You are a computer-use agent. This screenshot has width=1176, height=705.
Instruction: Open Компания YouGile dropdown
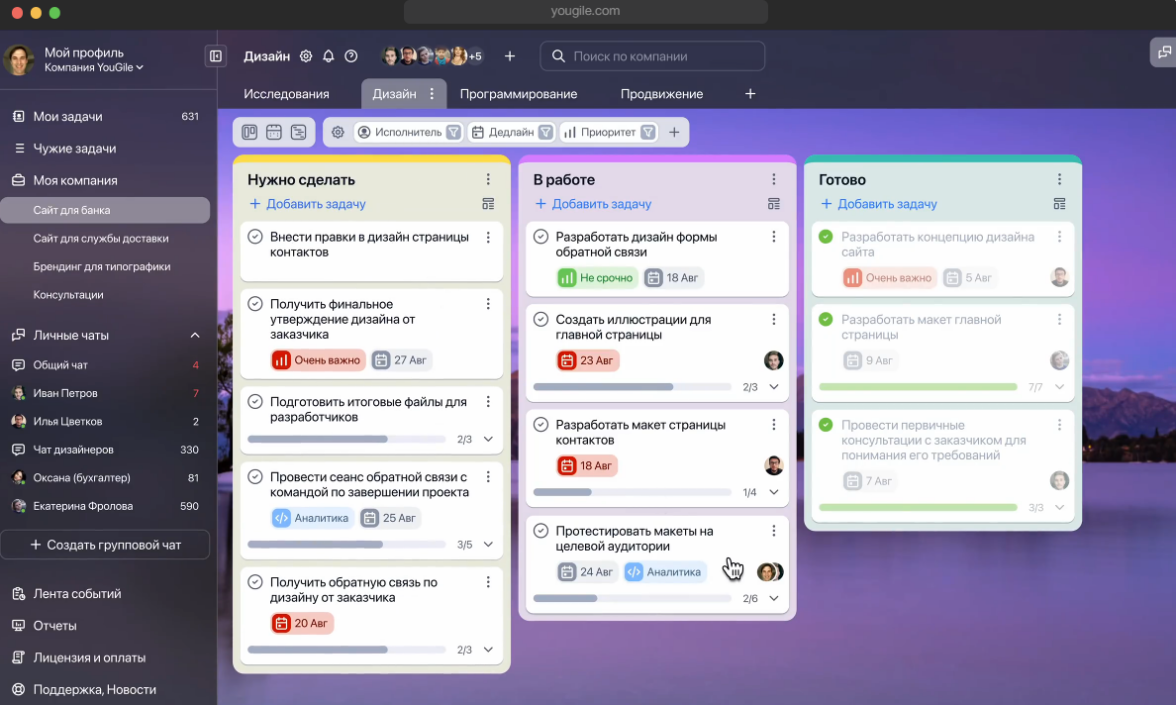[94, 68]
